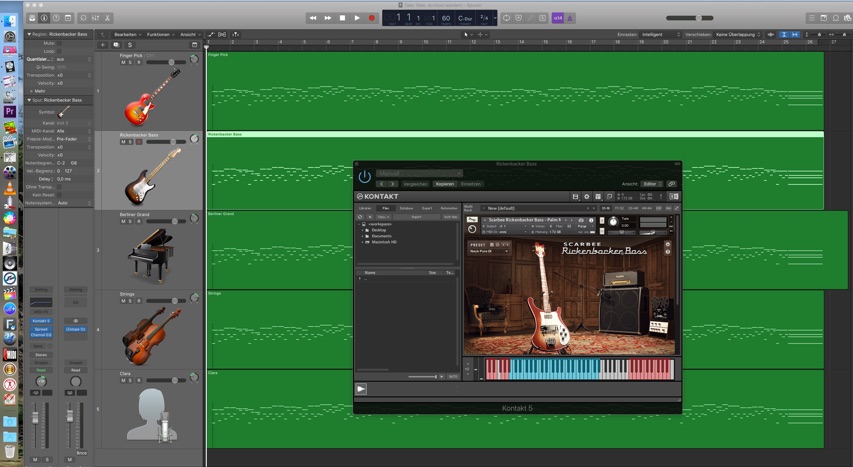Open the Notensystem Auto dropdown

tap(73, 203)
